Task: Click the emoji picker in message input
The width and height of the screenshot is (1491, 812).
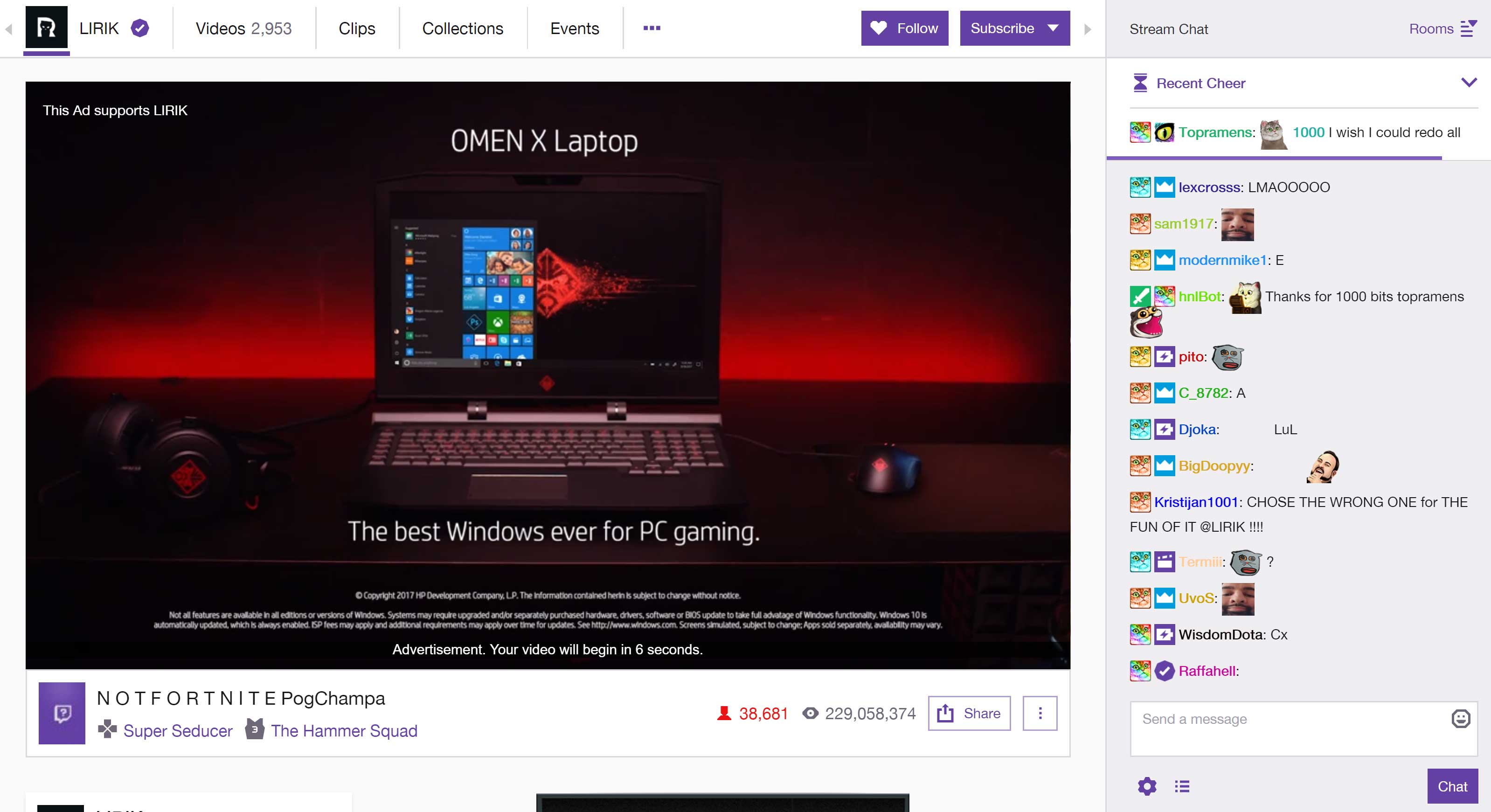Action: [1461, 719]
